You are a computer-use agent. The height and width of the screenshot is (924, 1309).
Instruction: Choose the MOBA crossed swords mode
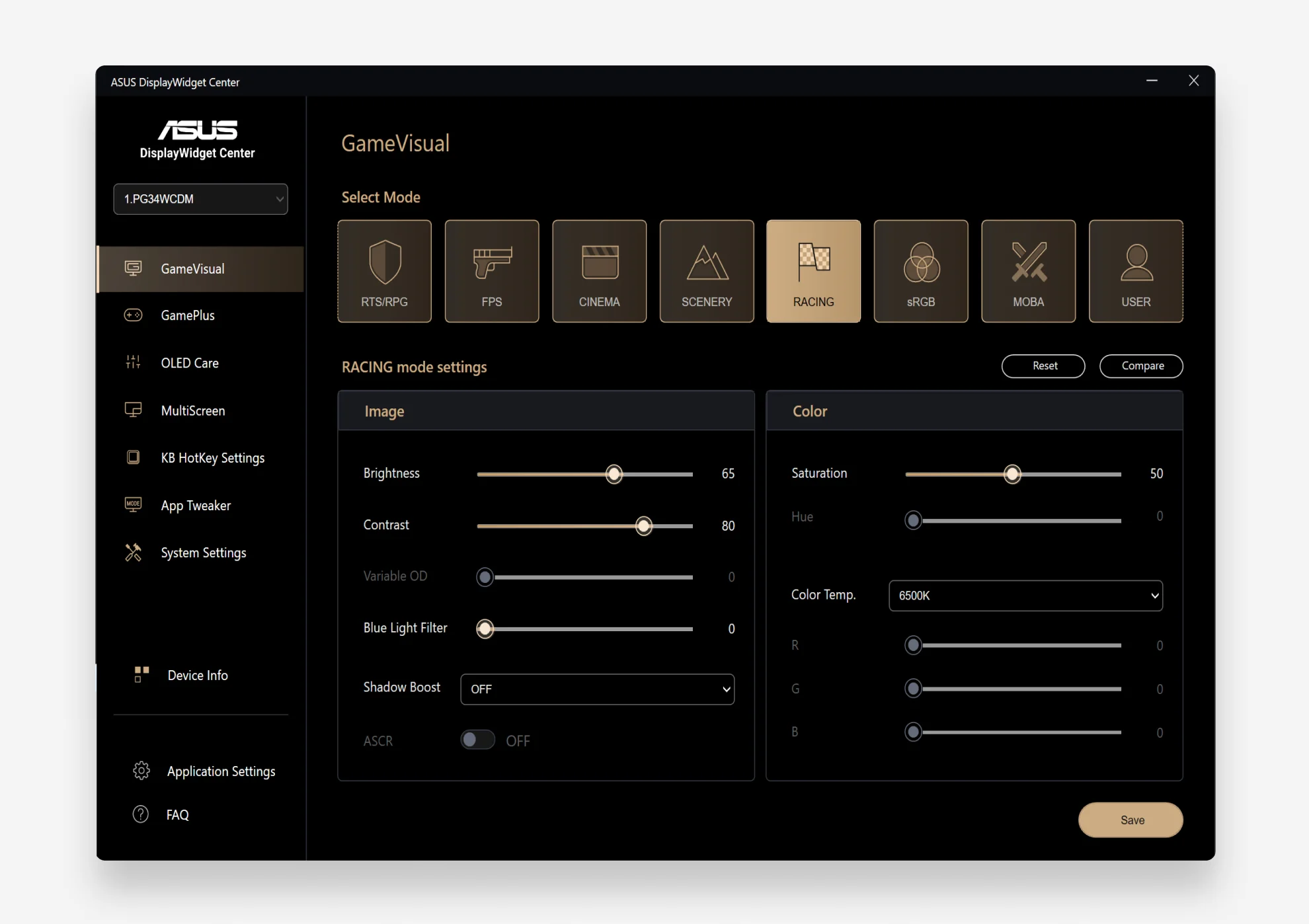click(x=1028, y=271)
